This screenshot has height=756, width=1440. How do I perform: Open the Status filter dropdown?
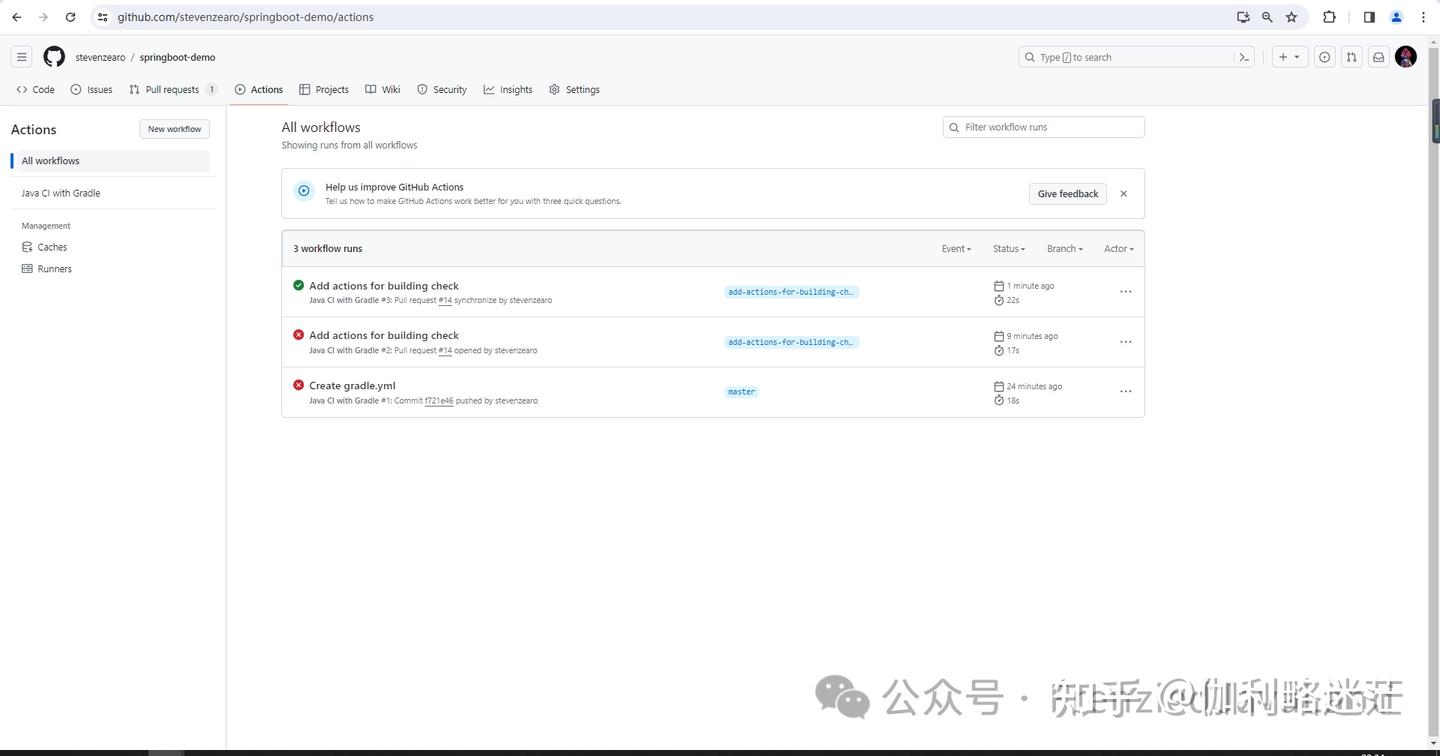(x=1008, y=248)
